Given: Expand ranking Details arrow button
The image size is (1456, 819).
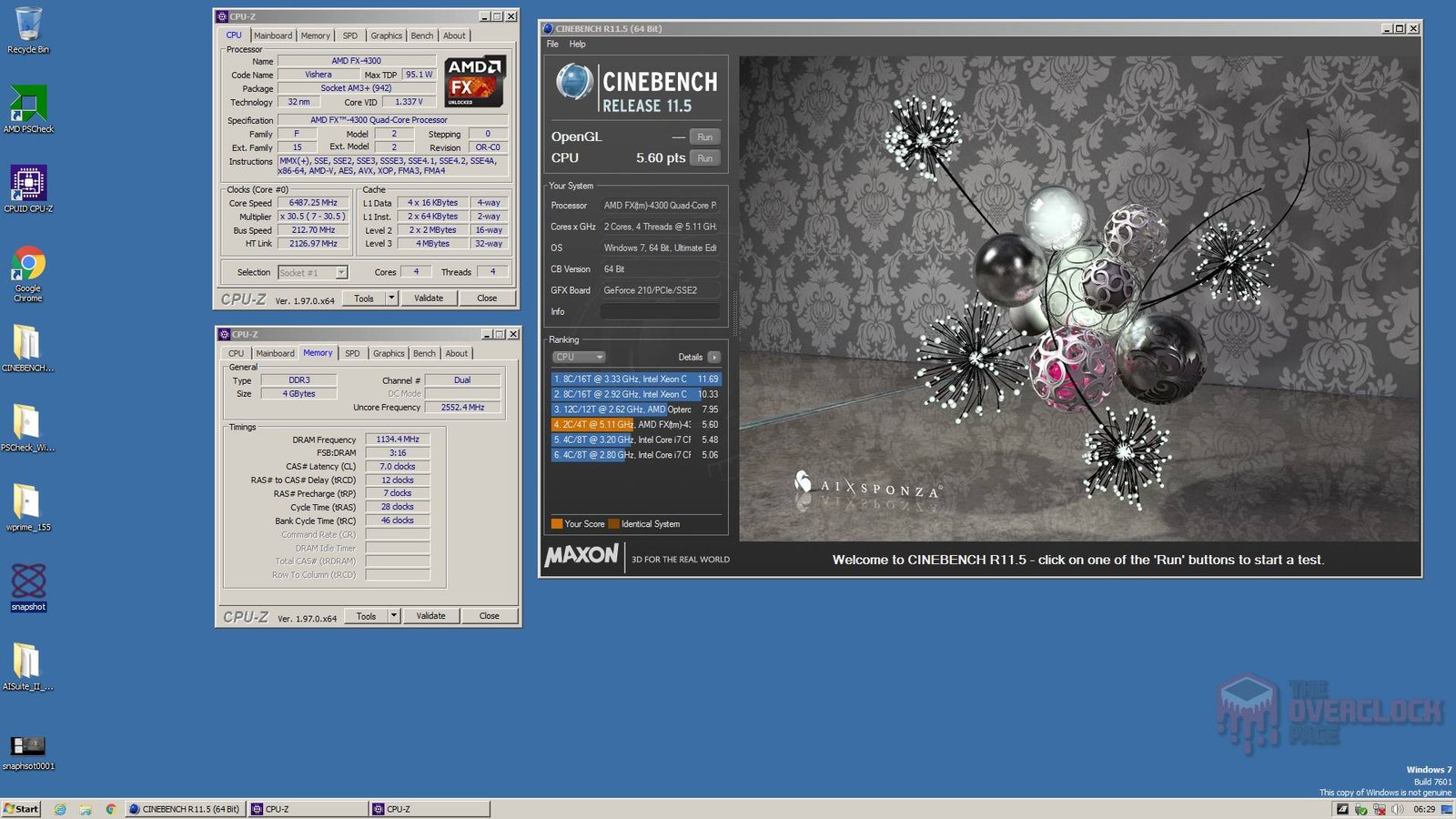Looking at the screenshot, I should pos(713,357).
